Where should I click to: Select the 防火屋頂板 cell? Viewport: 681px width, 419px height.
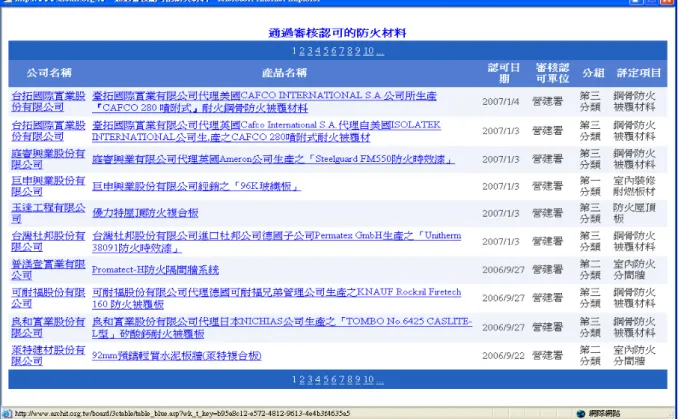click(634, 213)
